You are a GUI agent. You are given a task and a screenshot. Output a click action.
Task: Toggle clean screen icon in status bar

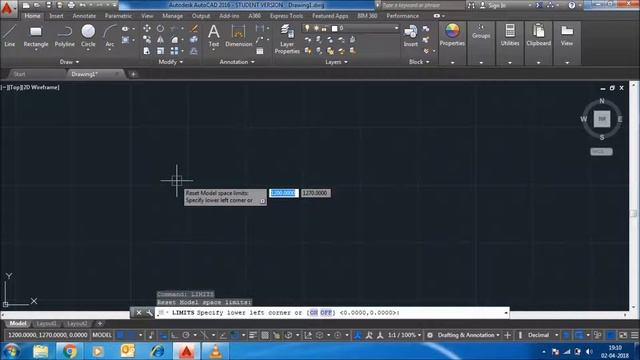pyautogui.click(x=623, y=335)
